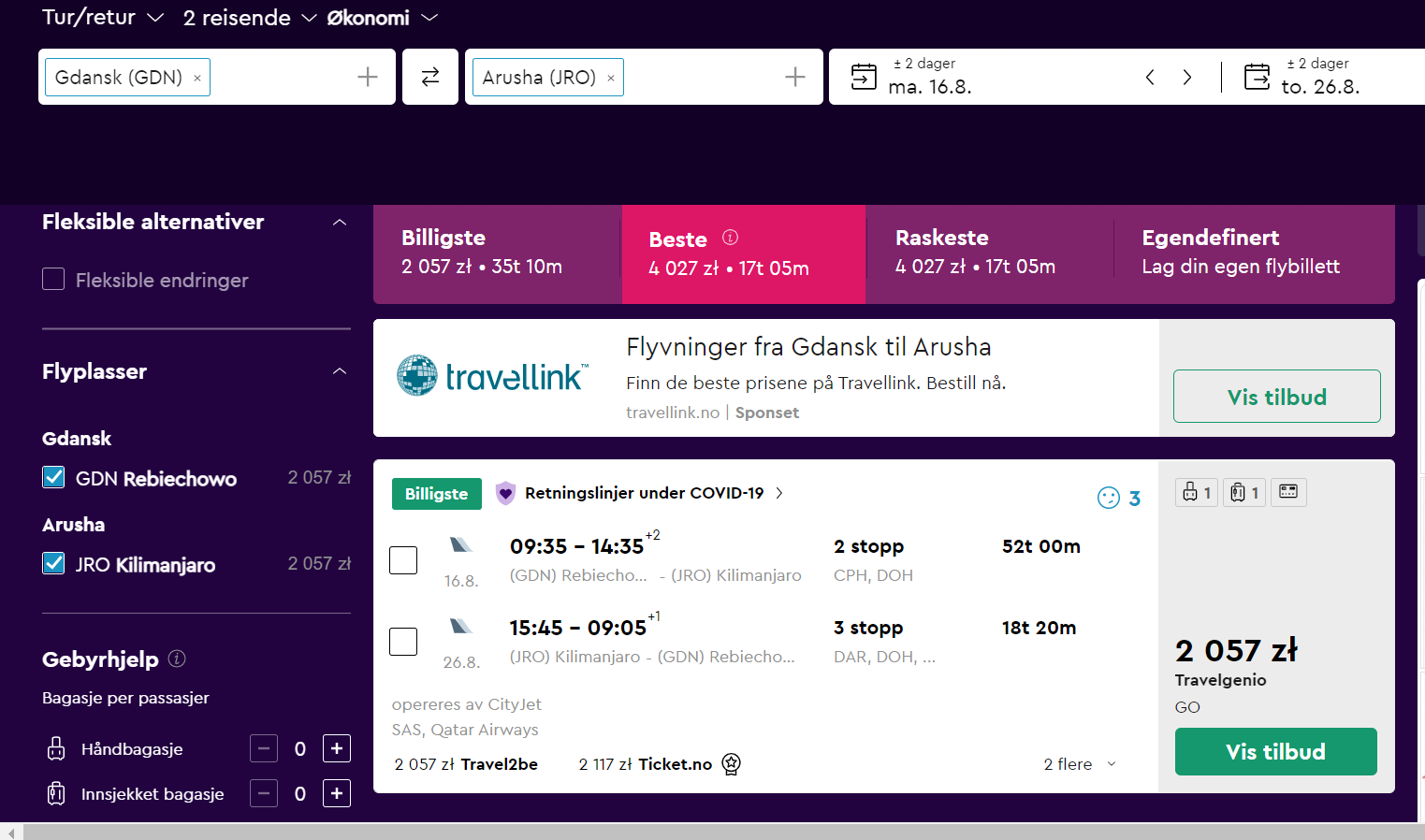Image resolution: width=1425 pixels, height=840 pixels.
Task: Enable Fleksible endringer checkbox
Action: click(x=53, y=280)
